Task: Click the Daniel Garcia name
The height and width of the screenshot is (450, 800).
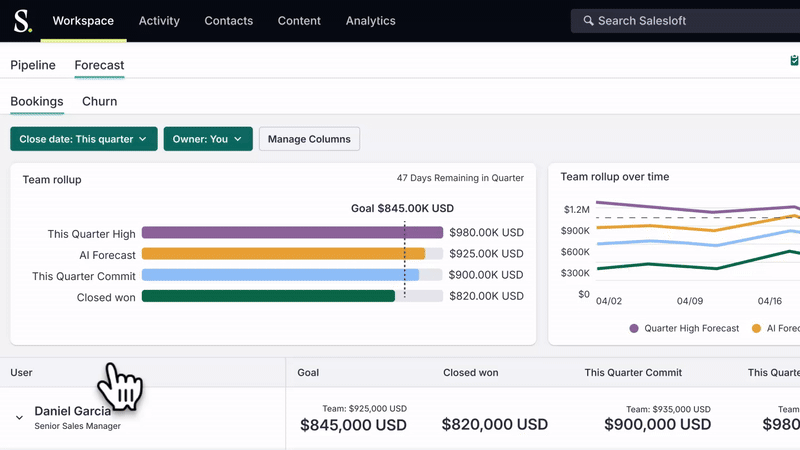Action: coord(72,411)
